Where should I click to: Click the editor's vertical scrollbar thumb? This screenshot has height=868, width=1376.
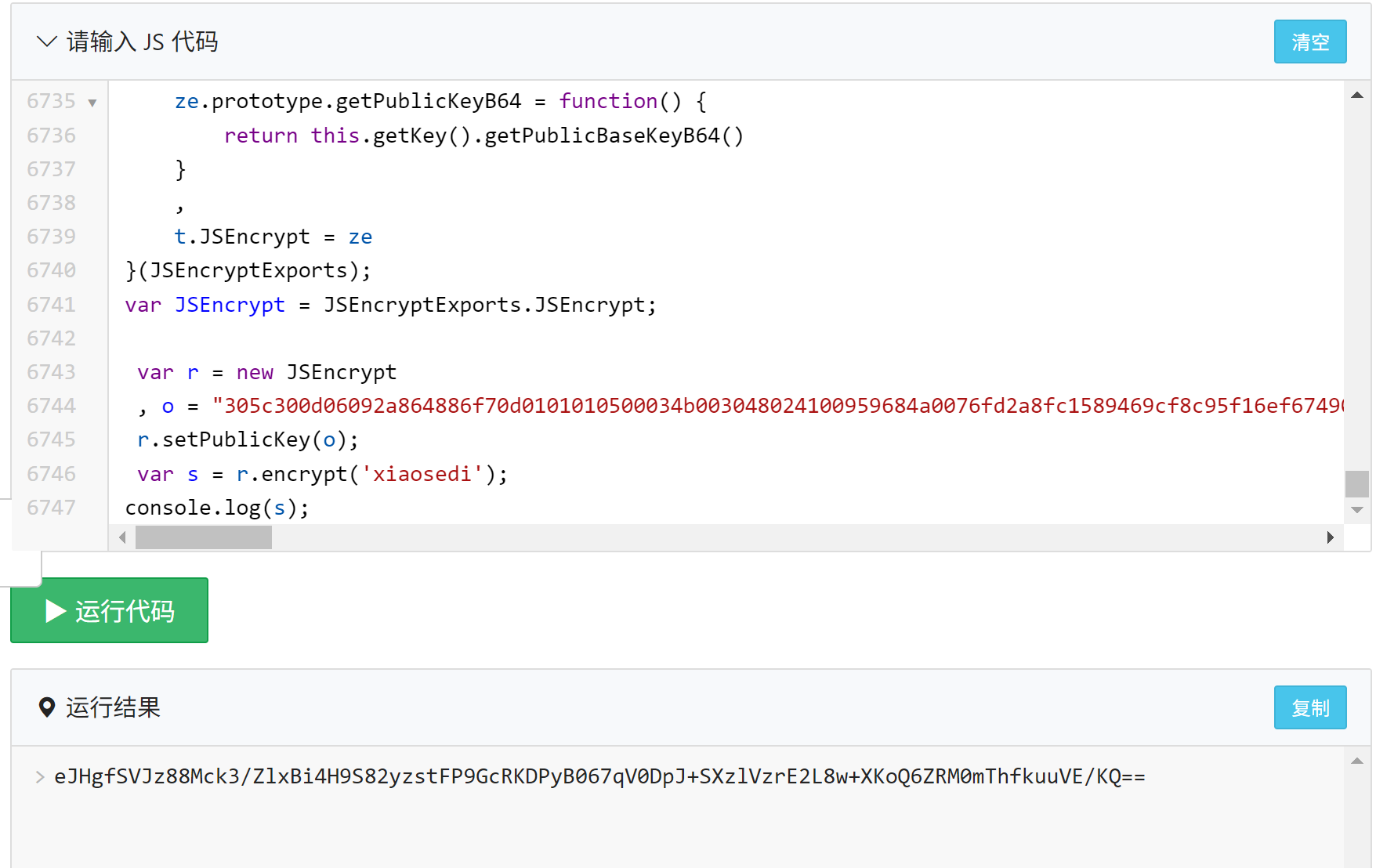coord(1357,483)
